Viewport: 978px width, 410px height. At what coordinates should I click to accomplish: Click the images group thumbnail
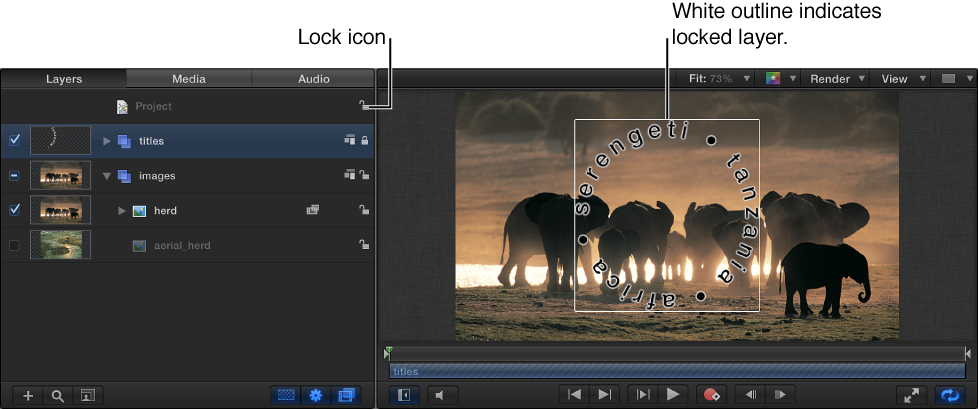[x=61, y=175]
